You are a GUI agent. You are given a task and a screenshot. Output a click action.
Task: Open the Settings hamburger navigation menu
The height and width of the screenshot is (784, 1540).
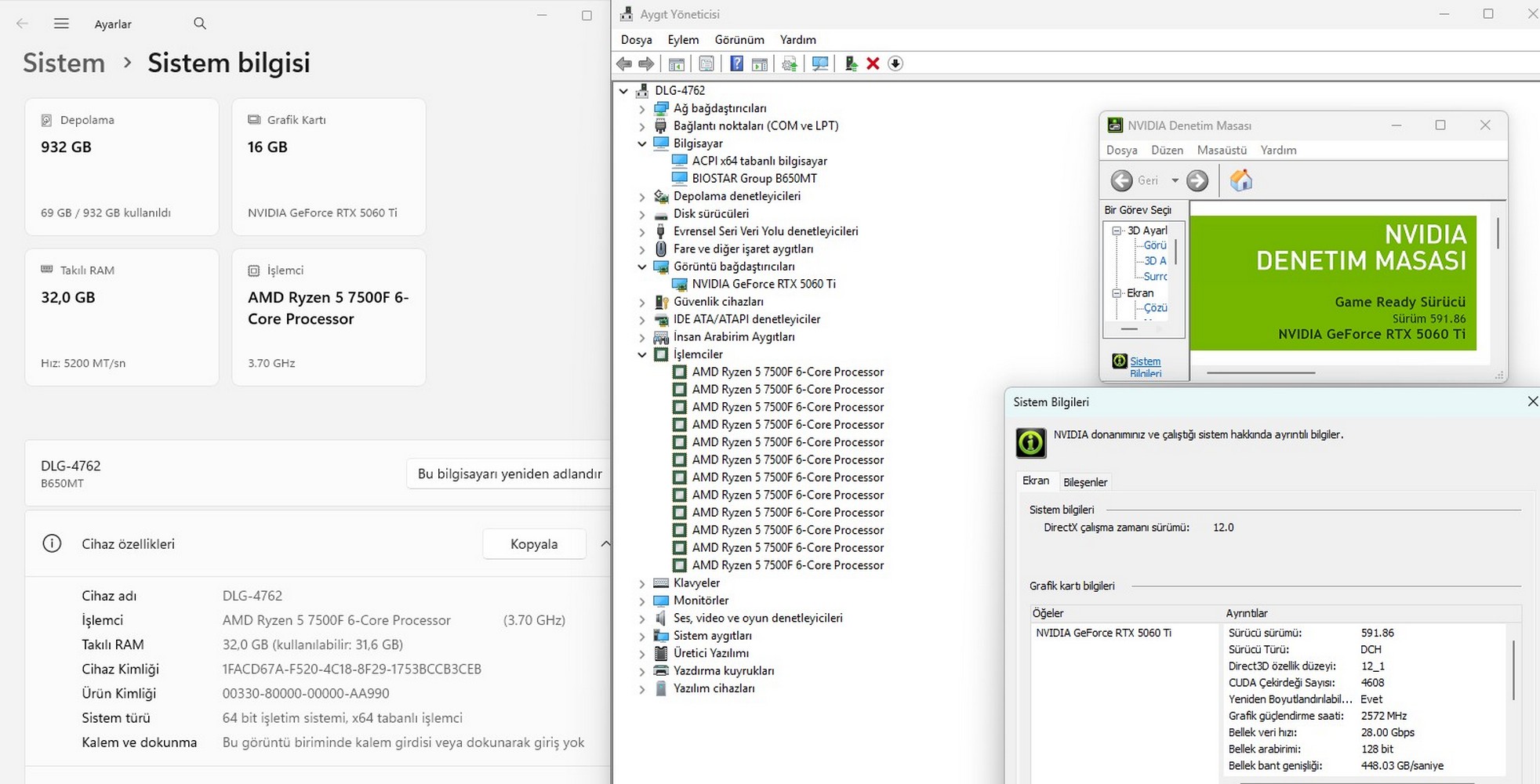pyautogui.click(x=61, y=24)
